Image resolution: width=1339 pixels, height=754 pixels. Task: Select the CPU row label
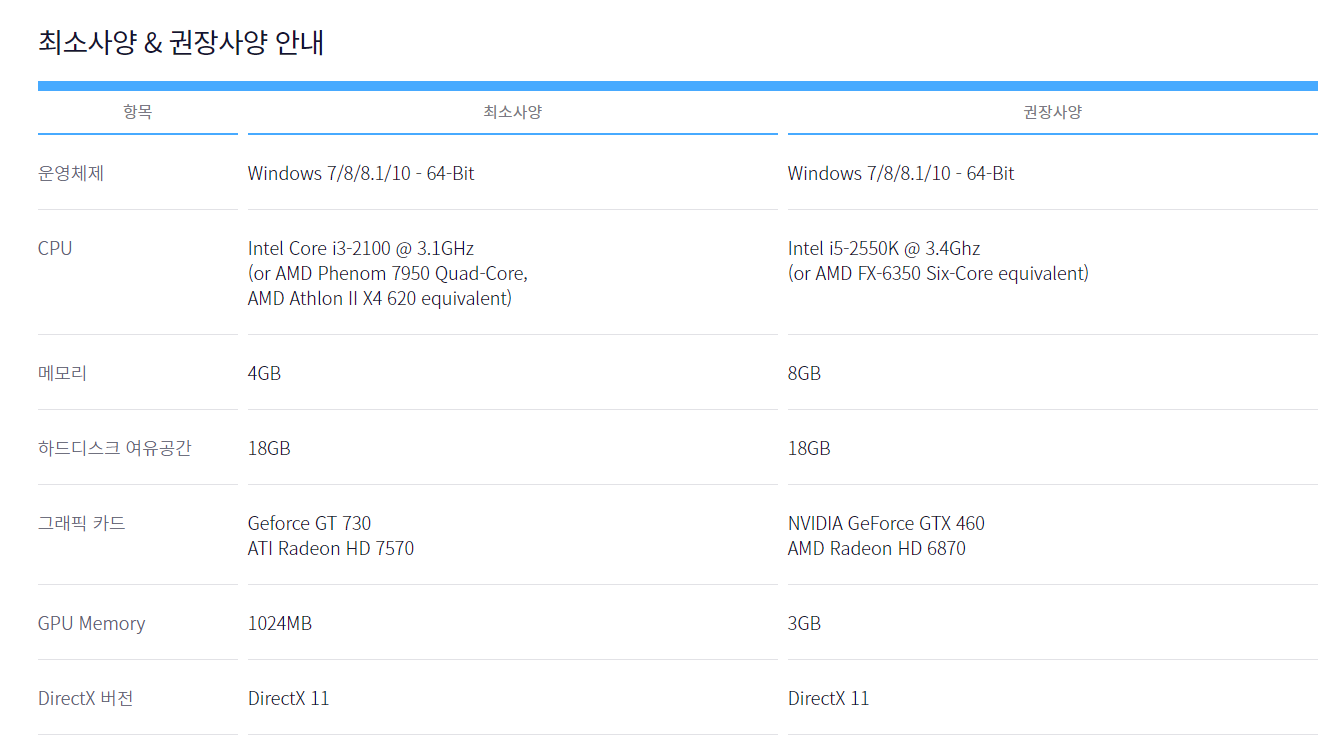[x=55, y=248]
